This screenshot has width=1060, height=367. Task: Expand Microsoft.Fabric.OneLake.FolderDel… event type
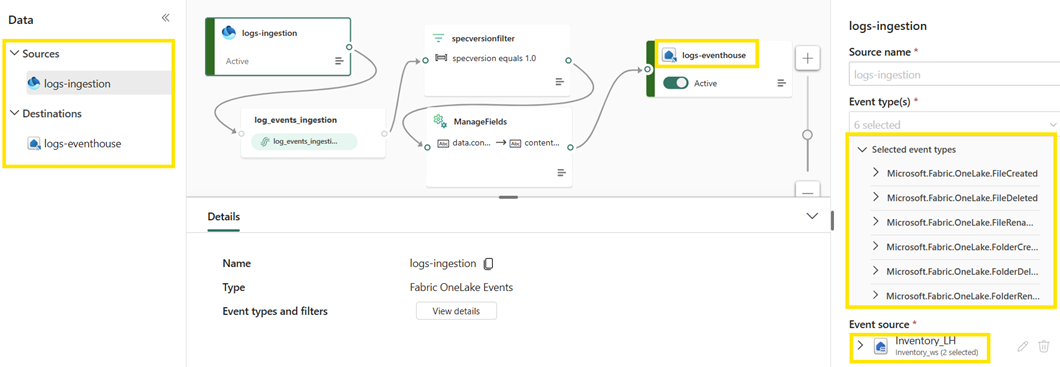click(876, 270)
